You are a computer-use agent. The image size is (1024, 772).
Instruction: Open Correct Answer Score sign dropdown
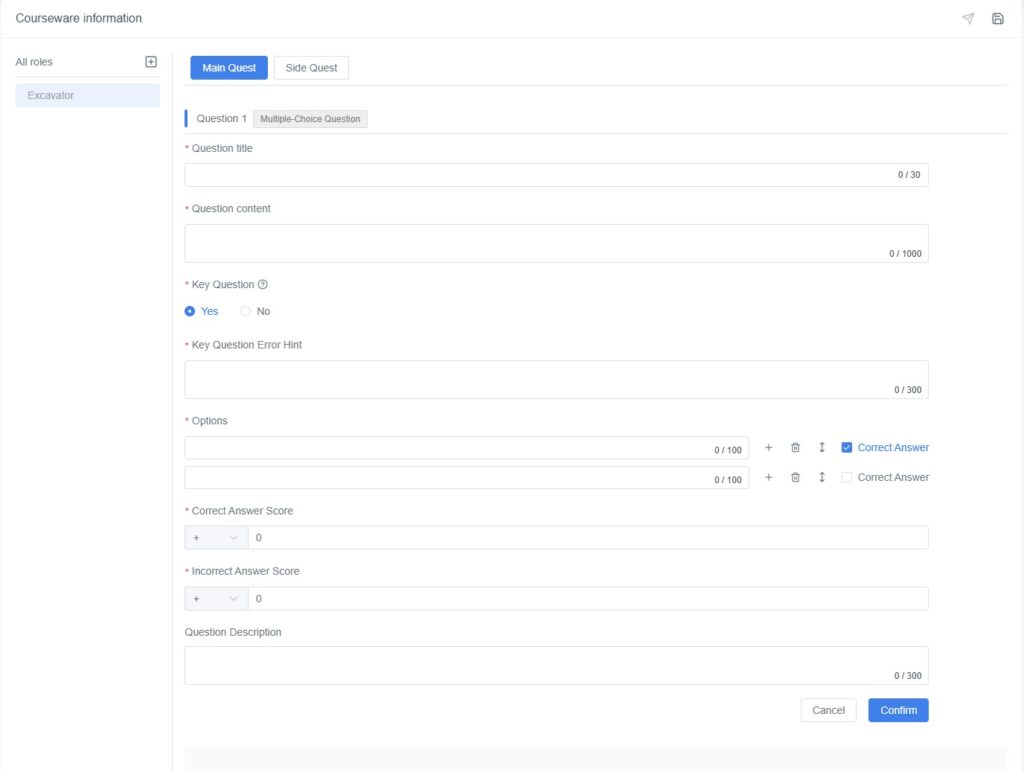click(x=216, y=538)
